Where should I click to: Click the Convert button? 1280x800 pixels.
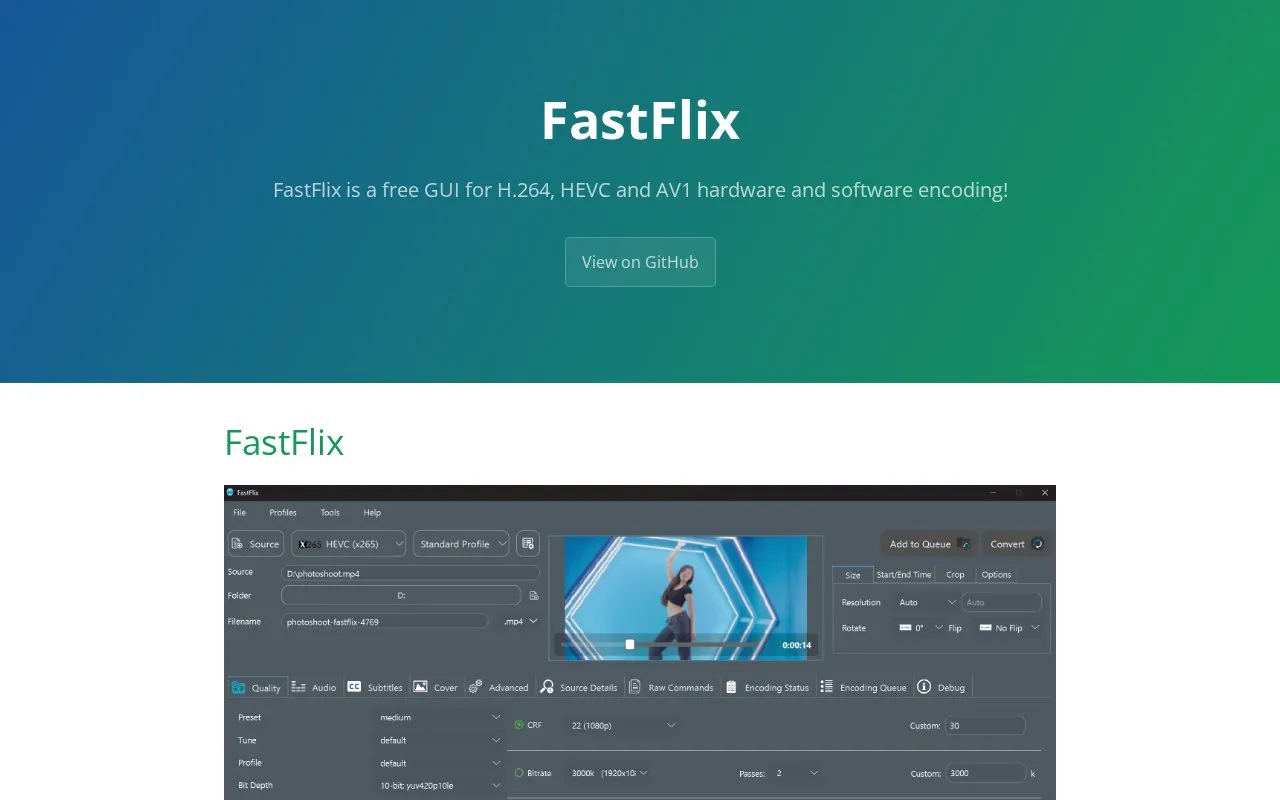pos(1016,544)
